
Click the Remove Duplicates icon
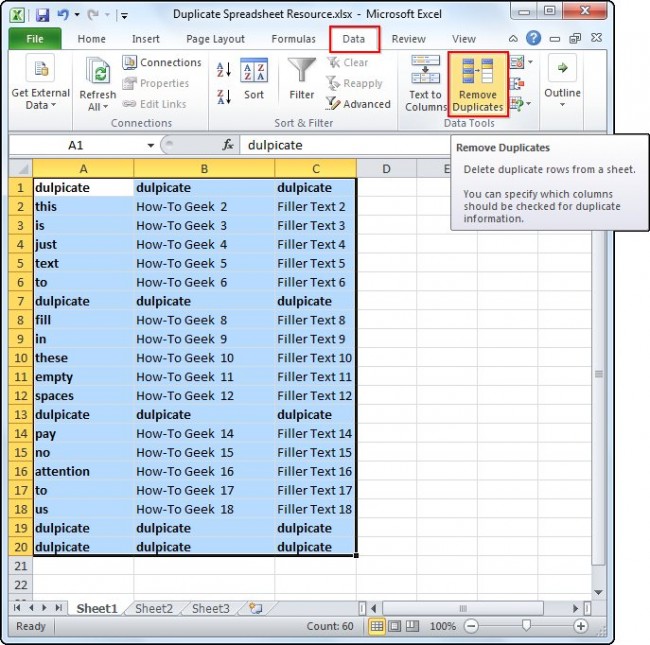tap(478, 70)
